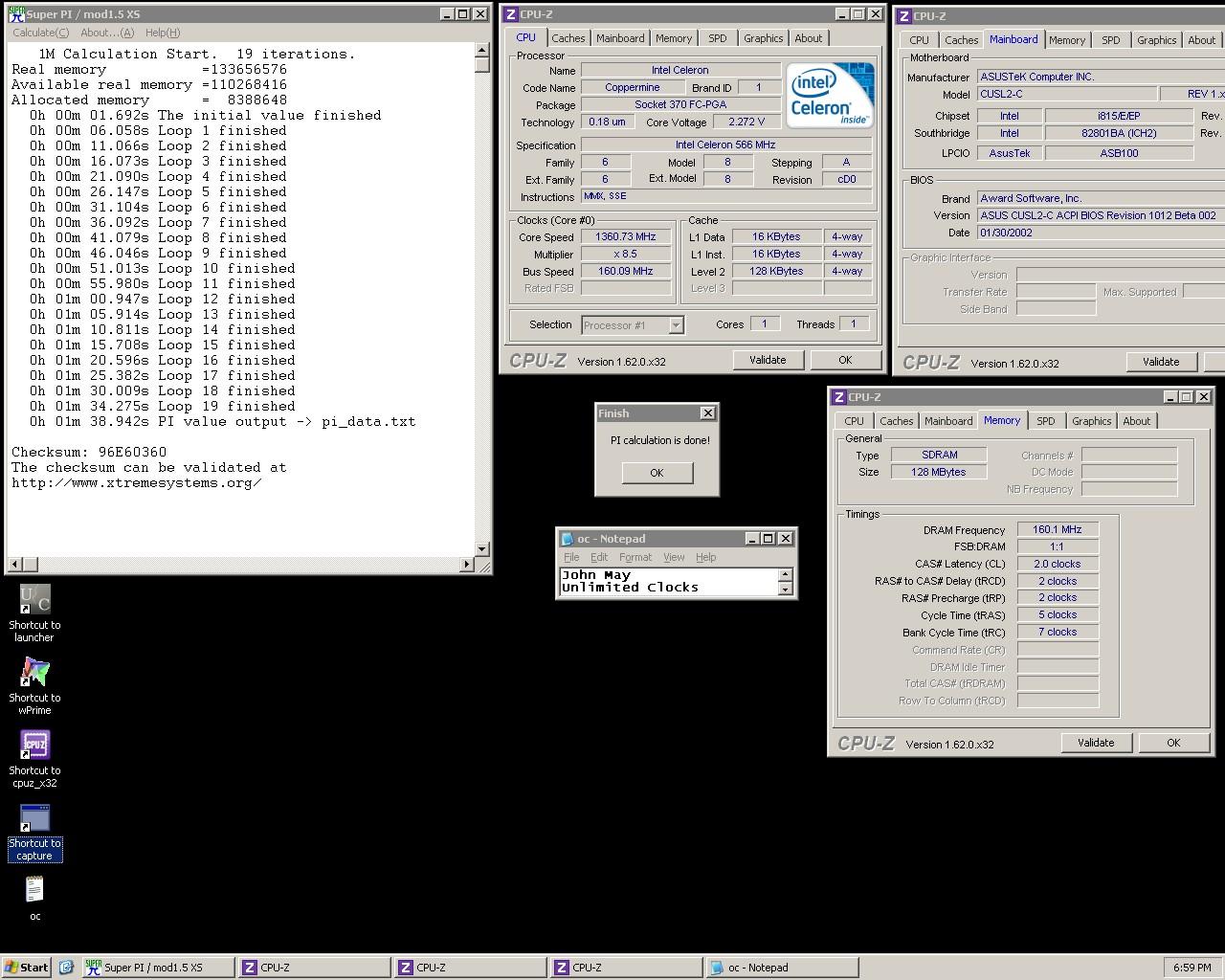The width and height of the screenshot is (1225, 980).
Task: Switch to second CPU-Z taskbar button
Action: tap(469, 968)
